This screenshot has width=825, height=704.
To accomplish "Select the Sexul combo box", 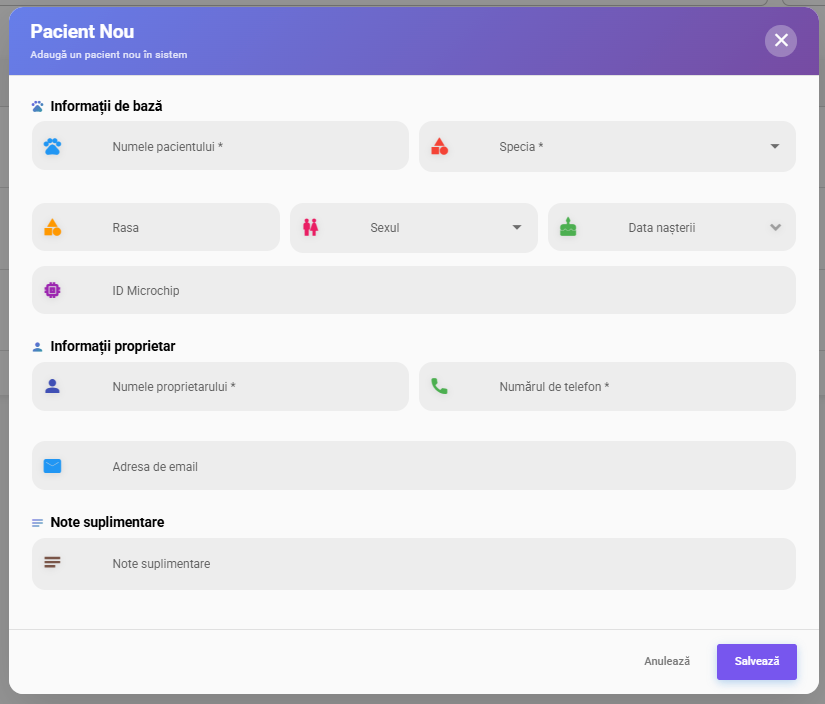I will [414, 228].
